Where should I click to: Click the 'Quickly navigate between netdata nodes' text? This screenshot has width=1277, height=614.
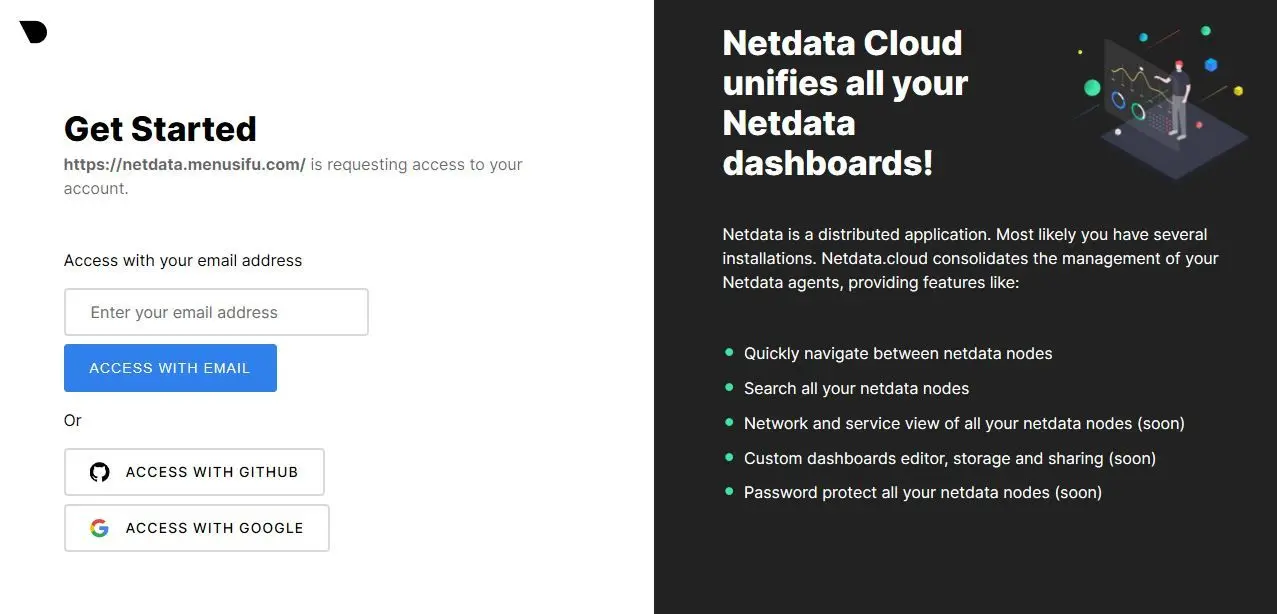click(898, 353)
